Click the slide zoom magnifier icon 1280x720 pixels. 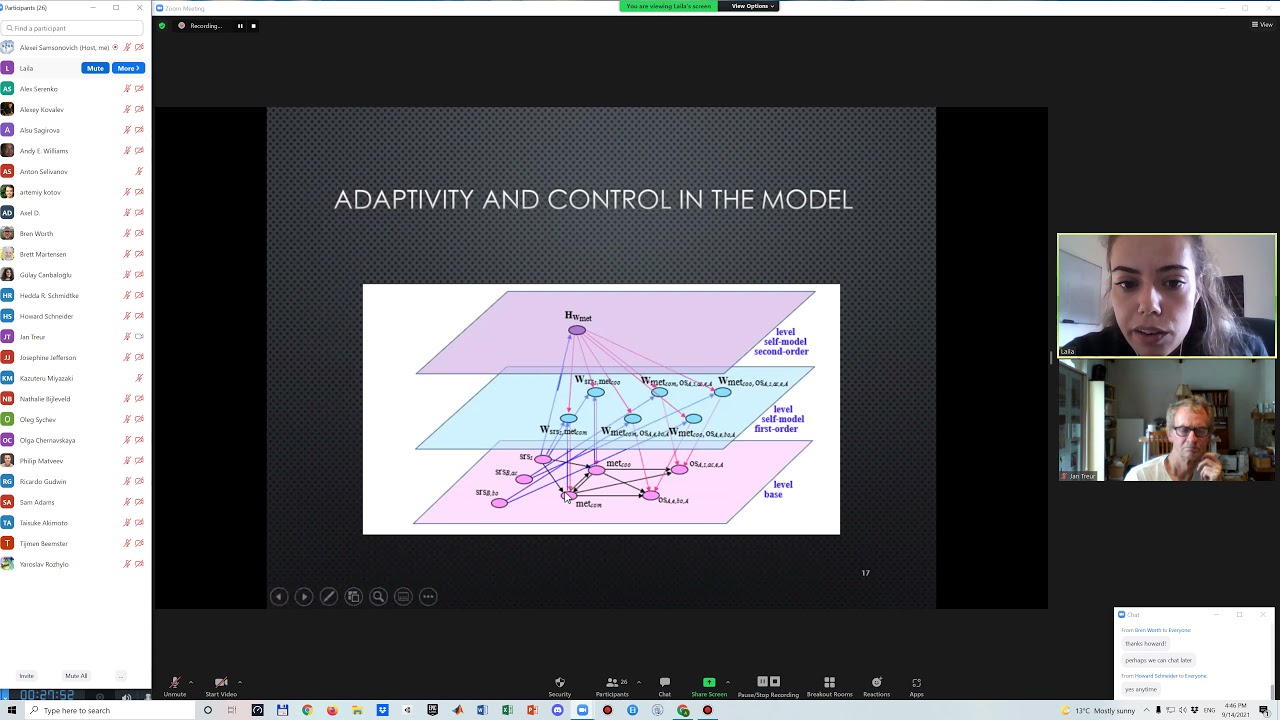379,597
